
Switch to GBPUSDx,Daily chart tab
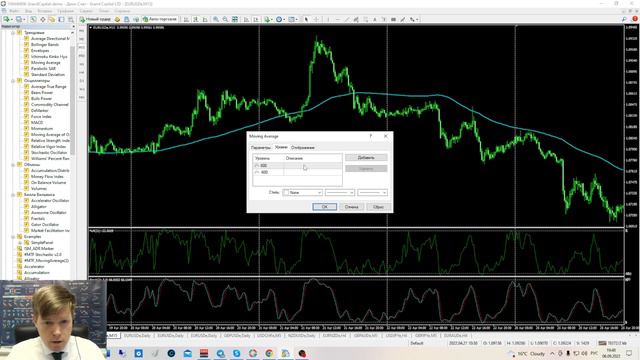237,336
